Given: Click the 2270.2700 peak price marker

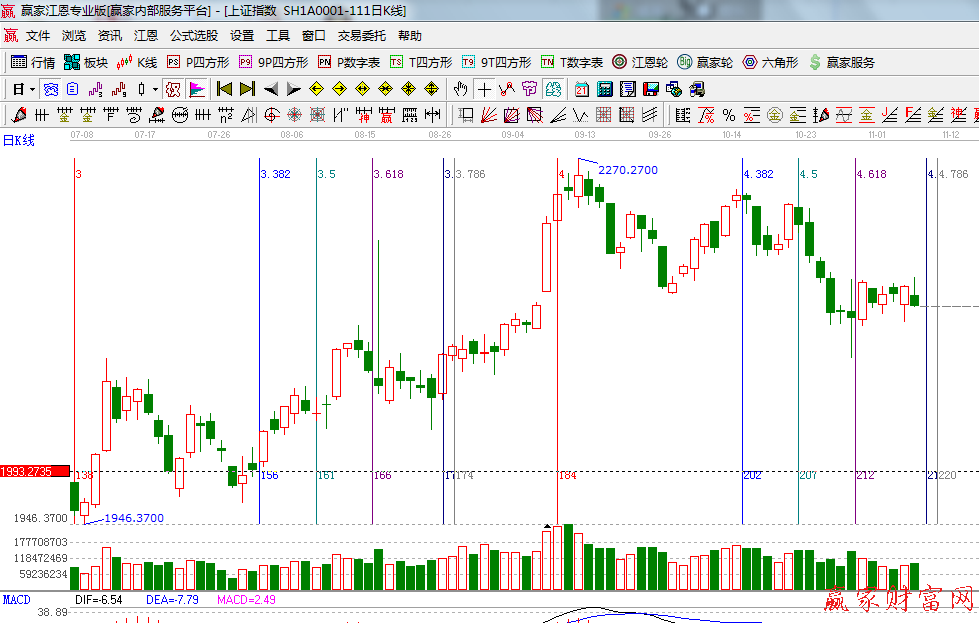Looking at the screenshot, I should click(628, 170).
